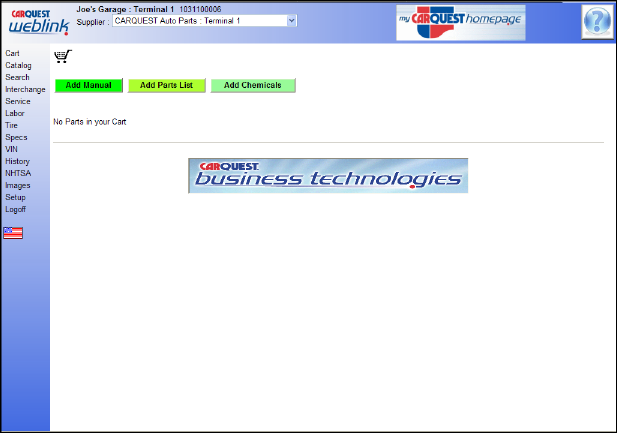
Task: Open the help question mark icon
Action: point(597,21)
